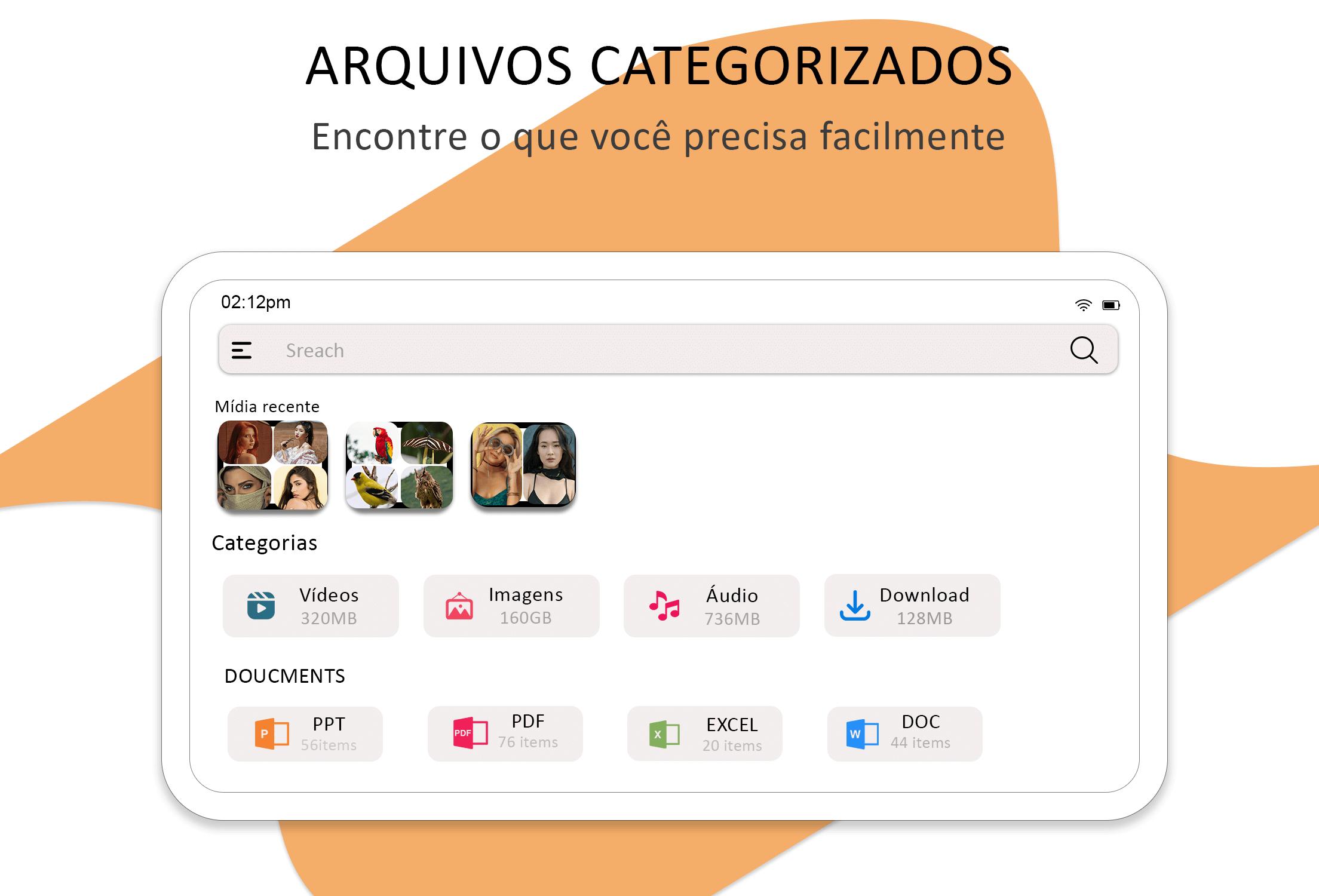Viewport: 1319px width, 896px height.
Task: Open the PPT PowerPoint icon
Action: click(272, 734)
